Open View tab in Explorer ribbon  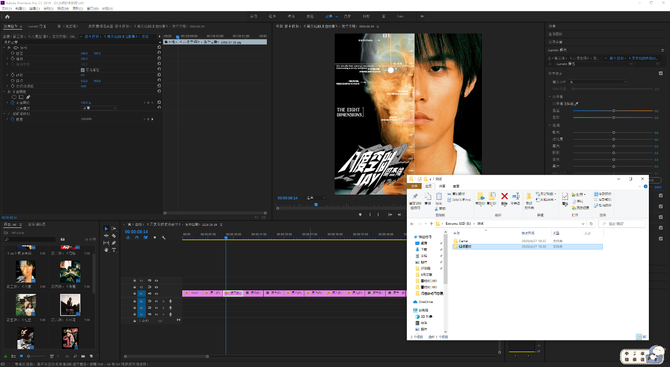click(456, 186)
